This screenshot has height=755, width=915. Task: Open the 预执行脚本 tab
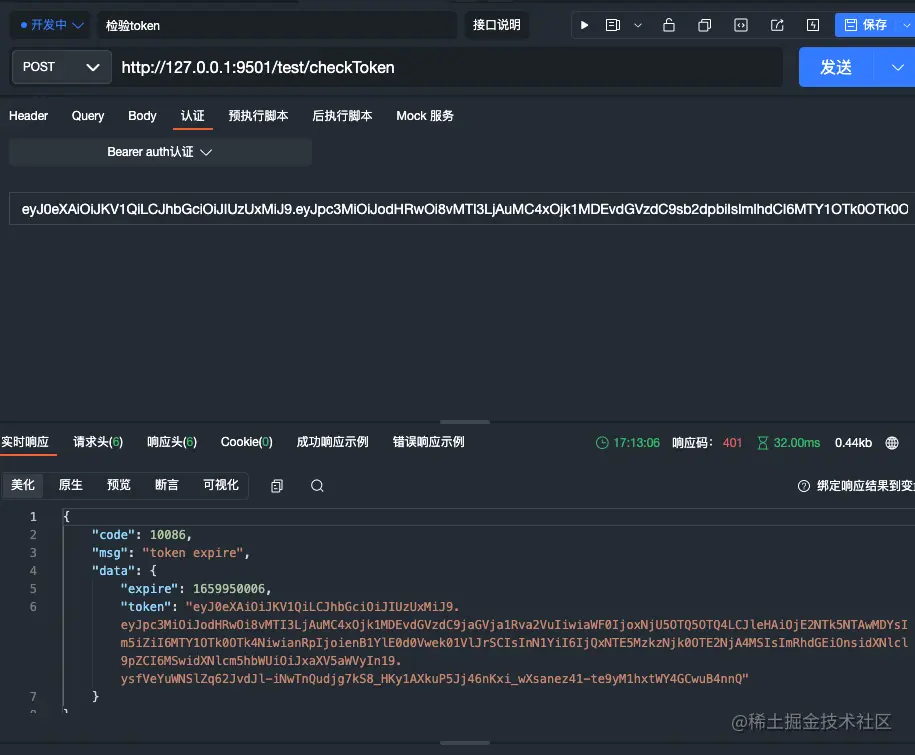click(x=258, y=116)
